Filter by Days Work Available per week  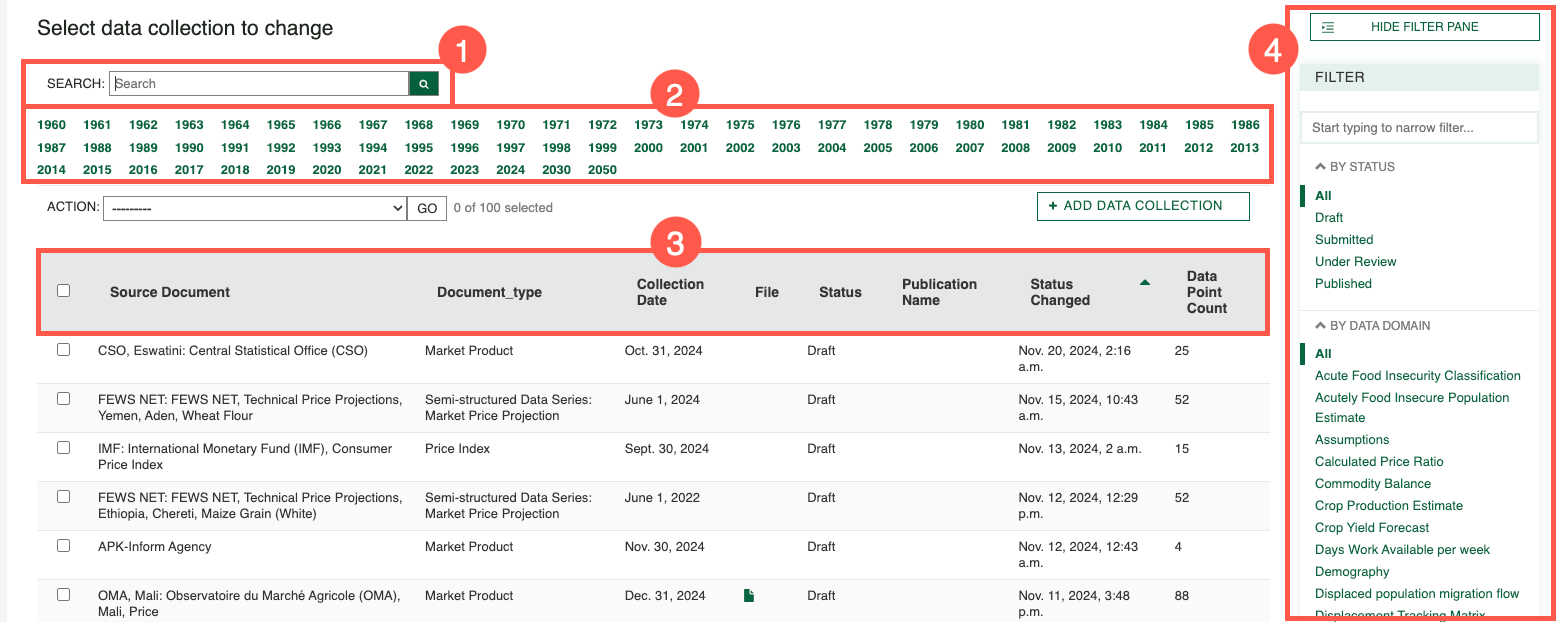click(1402, 550)
